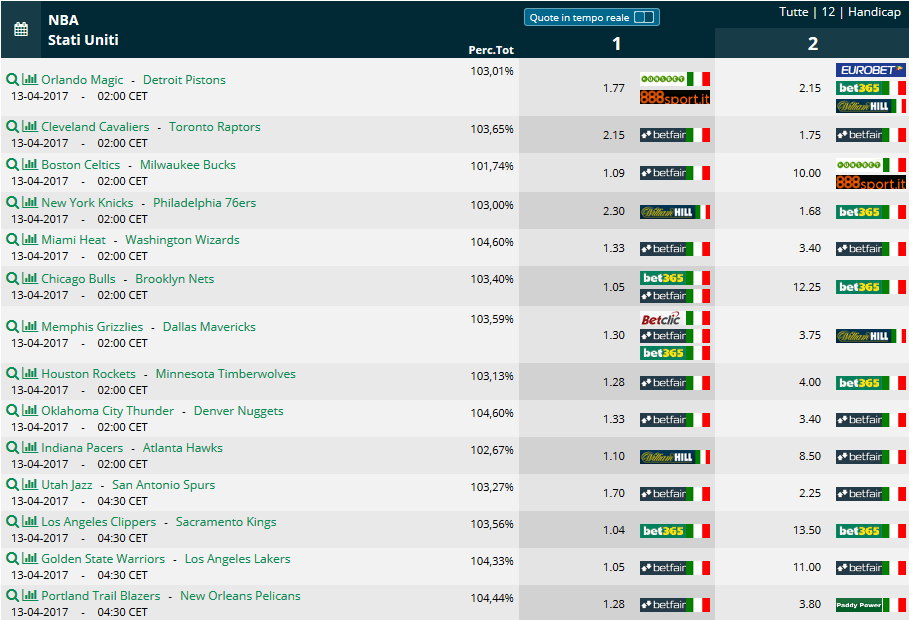Click magnifier icon for Miami Heat match

point(12,239)
